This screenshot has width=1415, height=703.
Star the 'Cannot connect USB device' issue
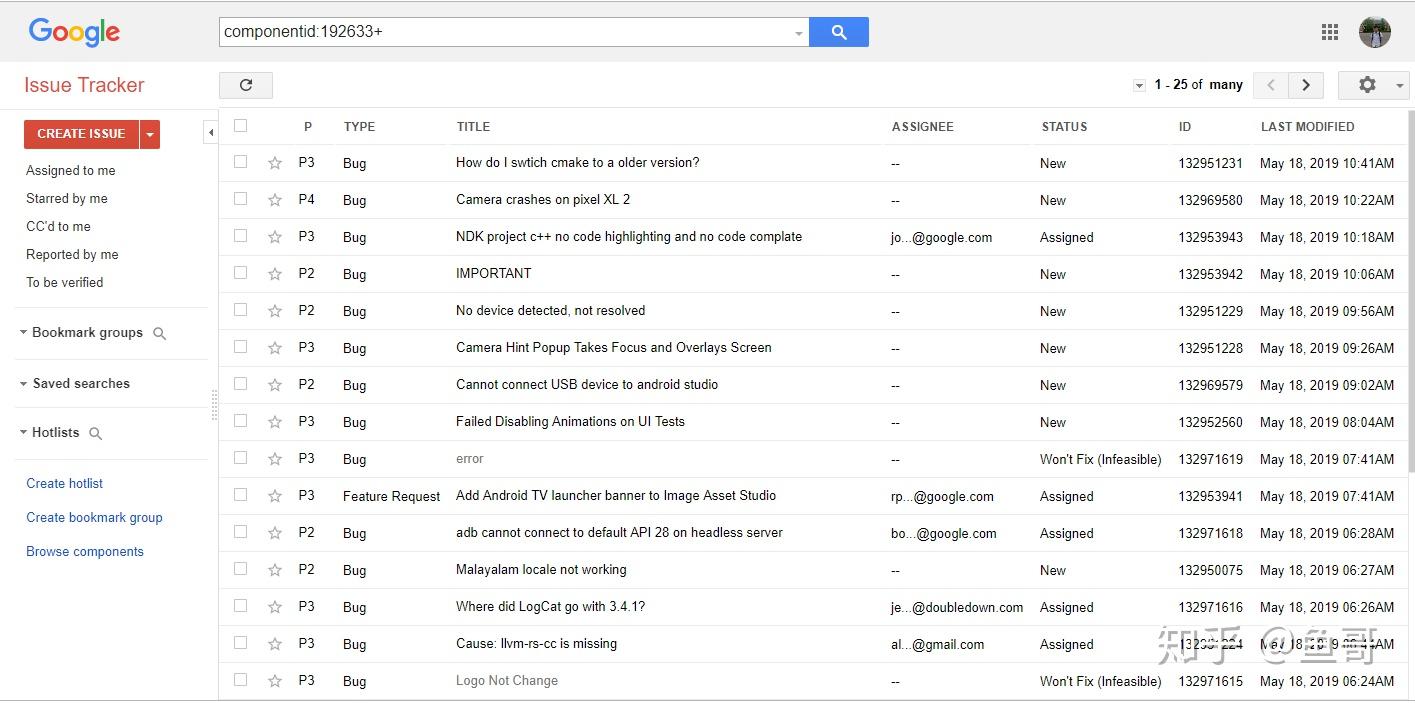(x=275, y=385)
